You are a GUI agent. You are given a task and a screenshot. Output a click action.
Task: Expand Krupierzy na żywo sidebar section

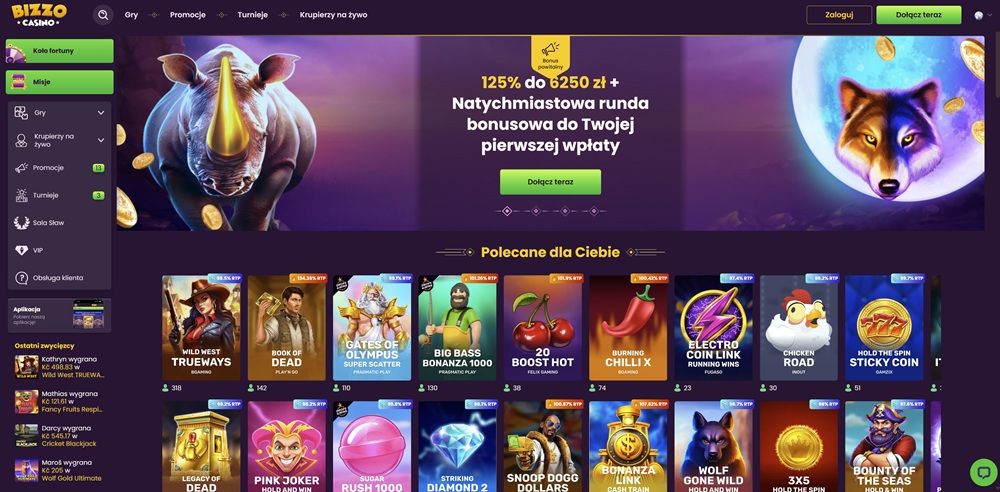[101, 140]
